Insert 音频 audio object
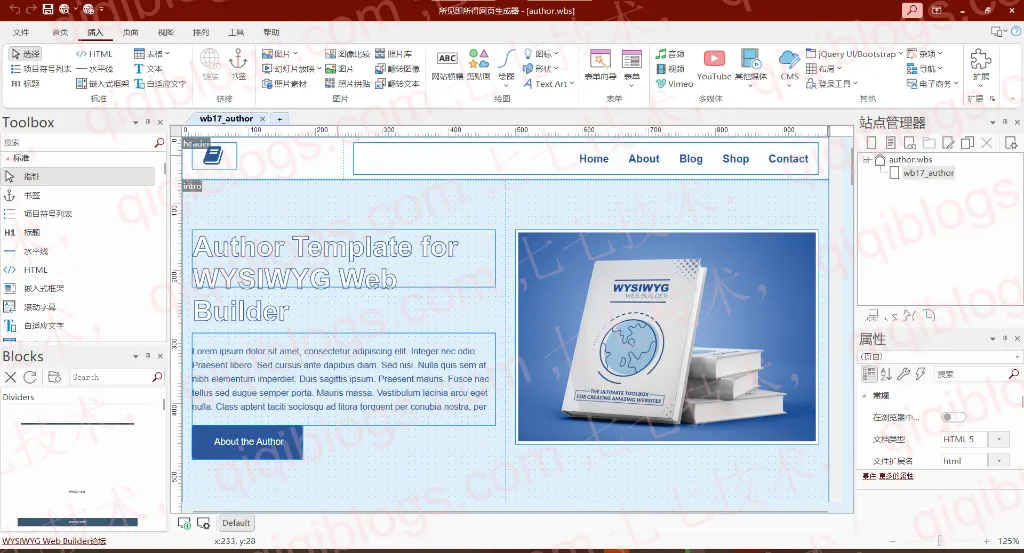This screenshot has height=553, width=1024. (670, 54)
